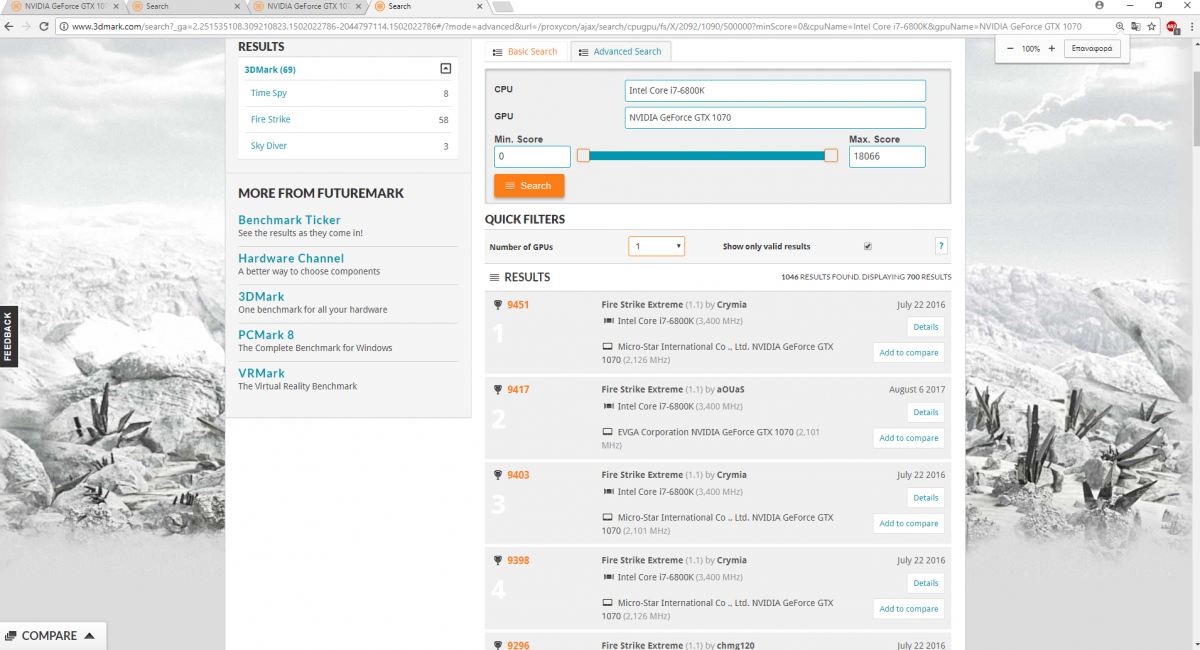Open Details for the 9451 score result
1200x650 pixels.
(925, 327)
